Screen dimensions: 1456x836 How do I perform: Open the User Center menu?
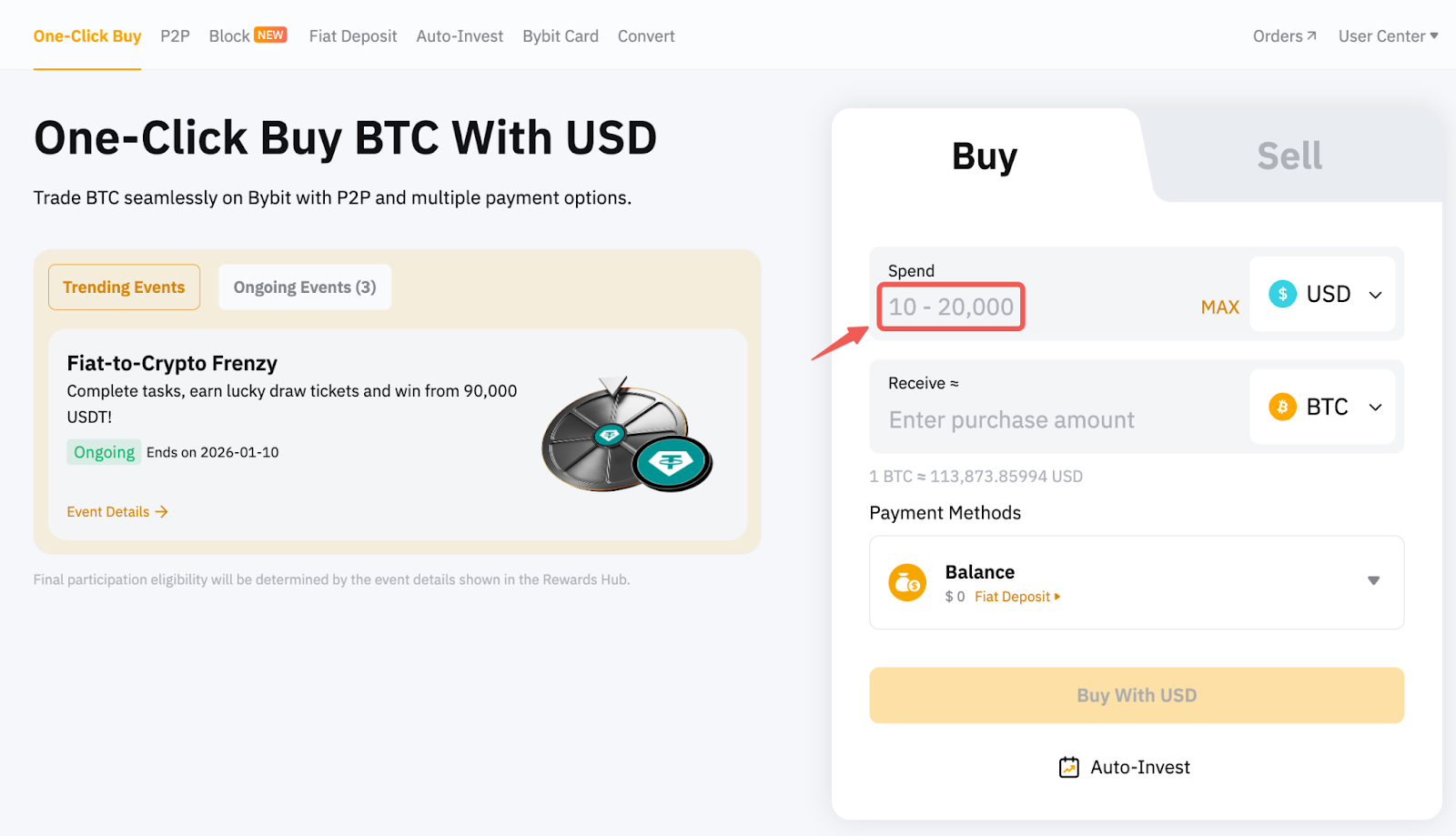tap(1388, 36)
